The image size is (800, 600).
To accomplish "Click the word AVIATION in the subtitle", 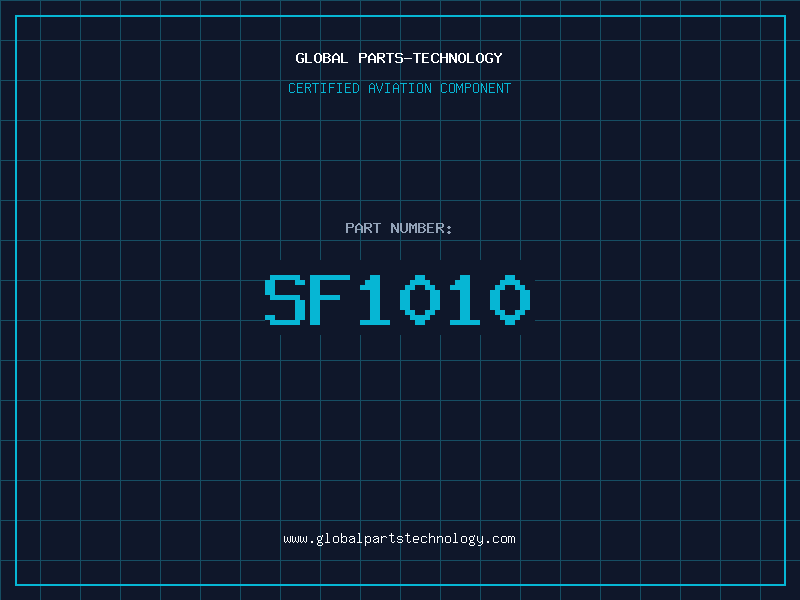I will (399, 88).
